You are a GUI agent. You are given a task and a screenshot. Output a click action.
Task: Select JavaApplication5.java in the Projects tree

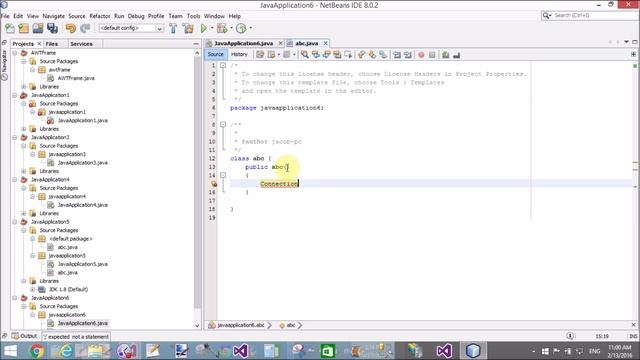coord(82,264)
